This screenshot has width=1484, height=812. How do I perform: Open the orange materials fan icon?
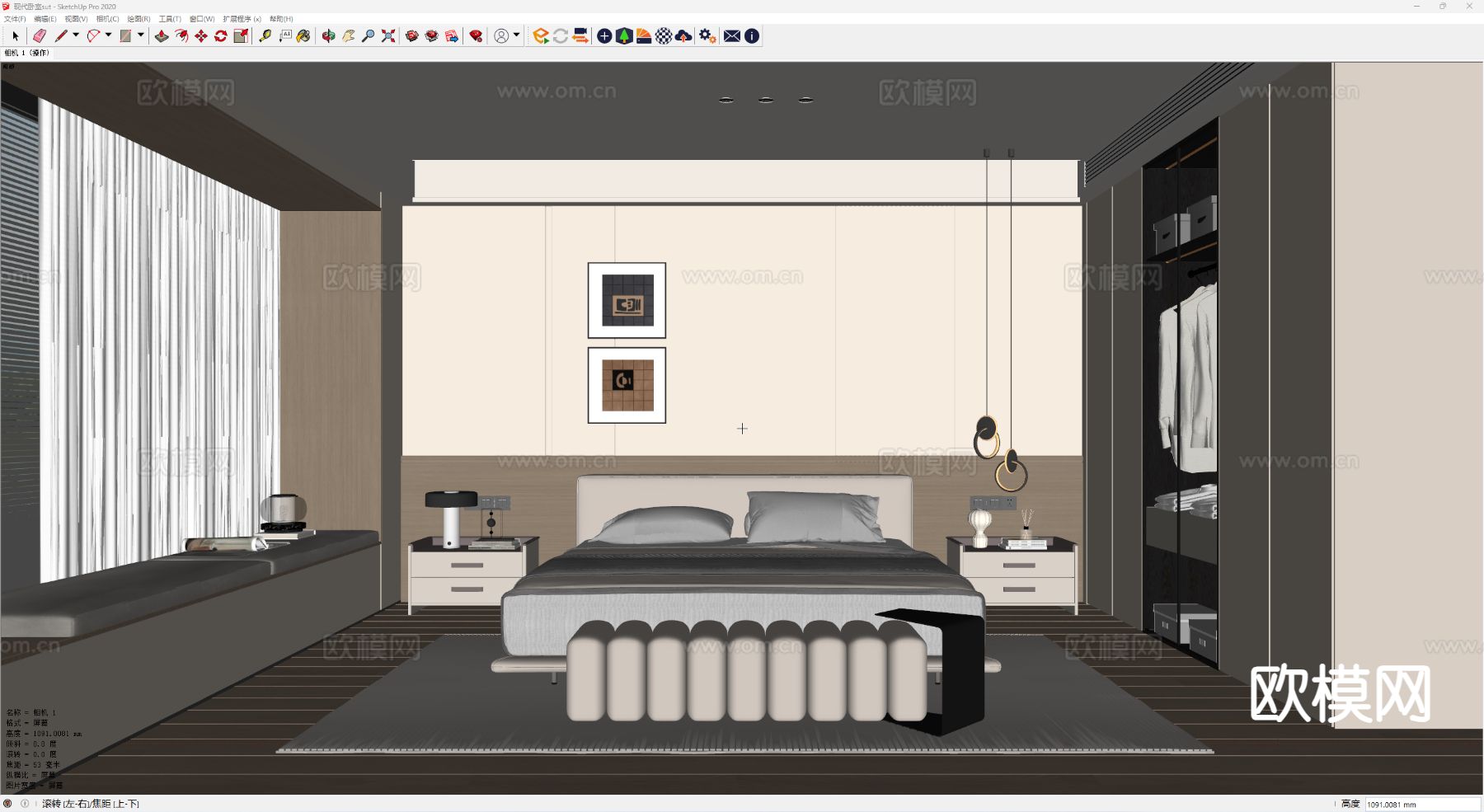pos(644,35)
